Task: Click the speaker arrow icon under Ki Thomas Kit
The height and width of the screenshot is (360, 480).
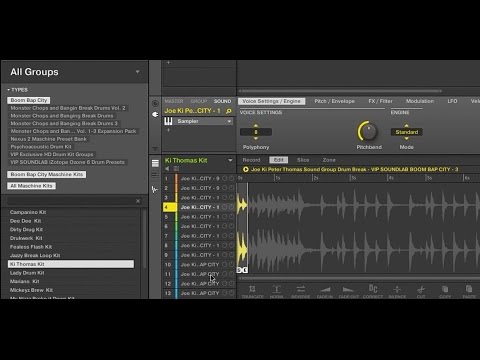Action: [167, 169]
